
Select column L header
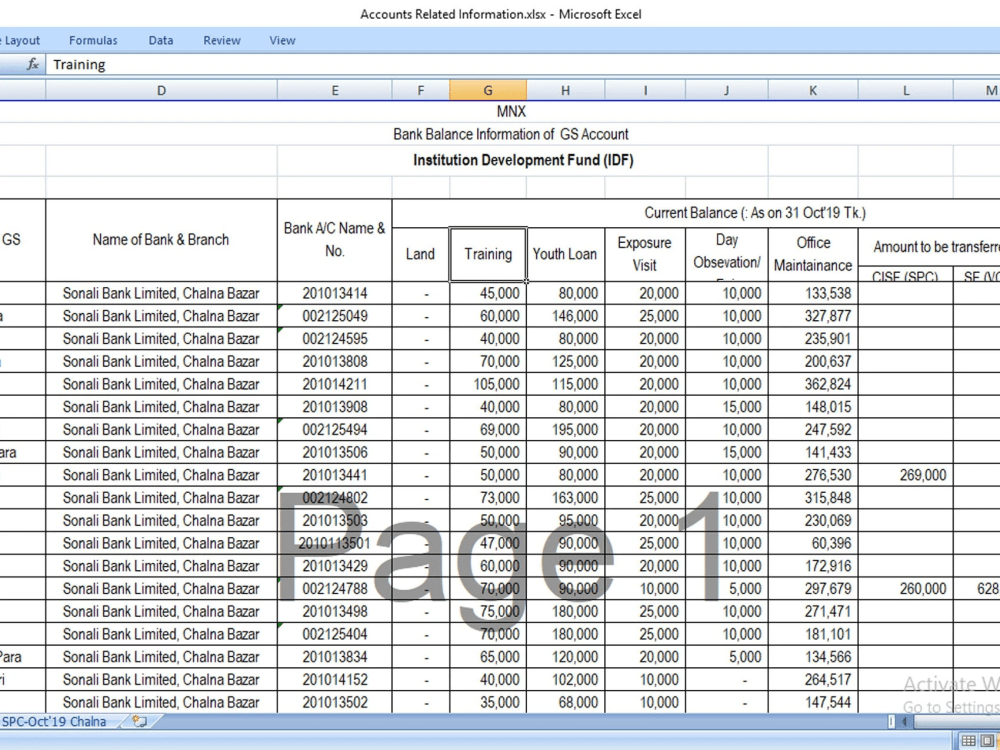906,91
